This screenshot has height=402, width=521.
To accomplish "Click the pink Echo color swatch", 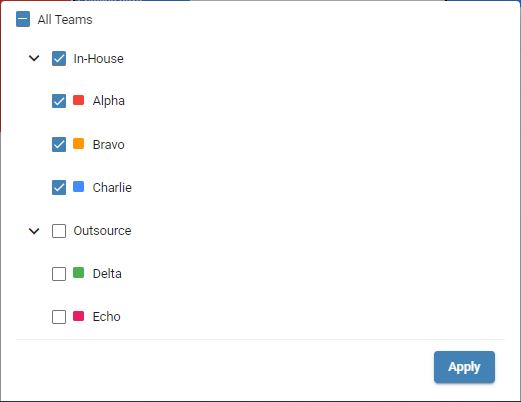I will [79, 316].
